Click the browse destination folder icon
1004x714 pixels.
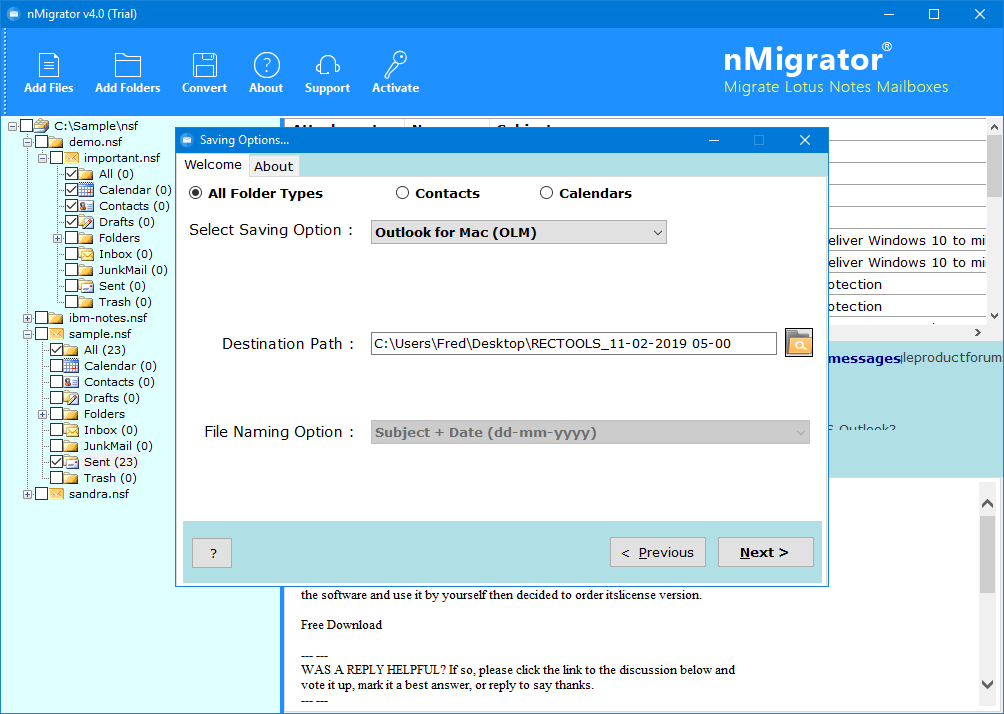pos(798,343)
